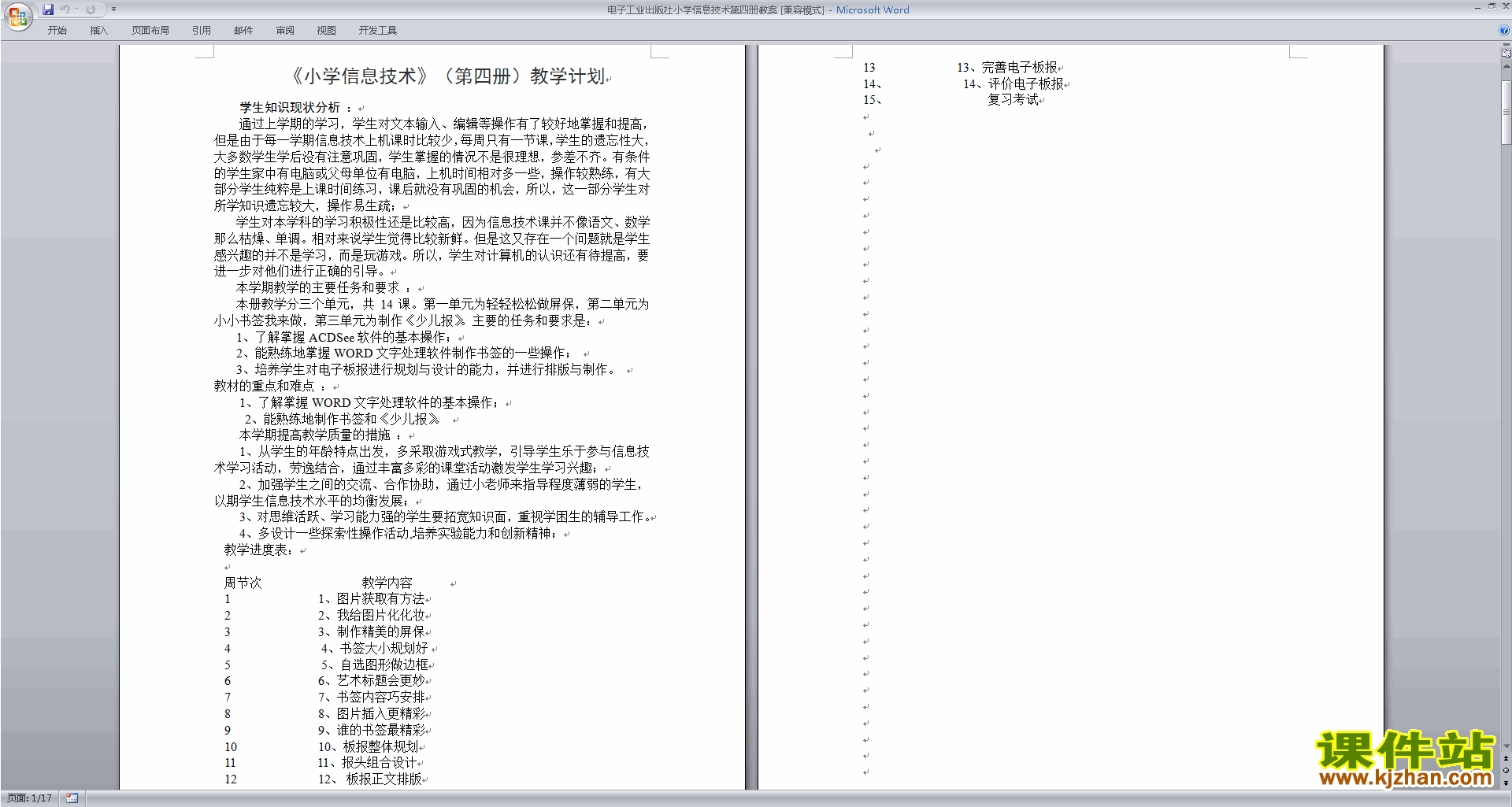Click the row 7、书签内容巧安排
This screenshot has width=1512, height=807.
tap(372, 698)
